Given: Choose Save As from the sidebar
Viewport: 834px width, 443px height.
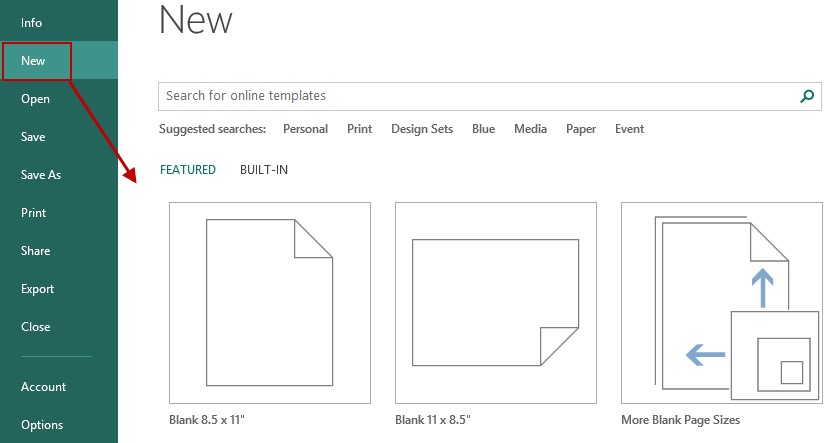Looking at the screenshot, I should pyautogui.click(x=41, y=175).
